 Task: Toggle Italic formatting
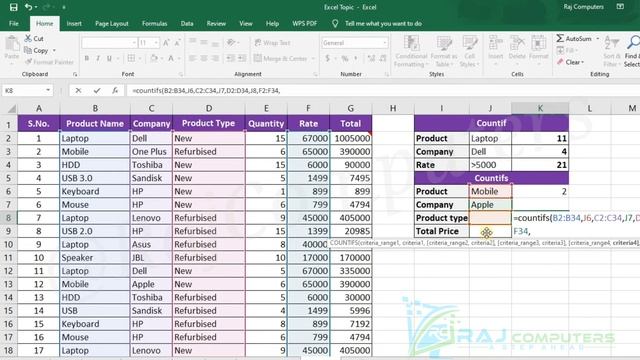tap(98, 58)
